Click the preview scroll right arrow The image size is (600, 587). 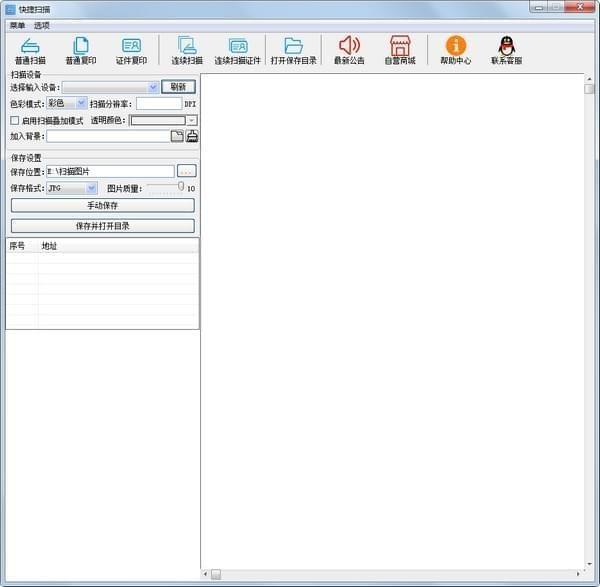click(x=579, y=574)
